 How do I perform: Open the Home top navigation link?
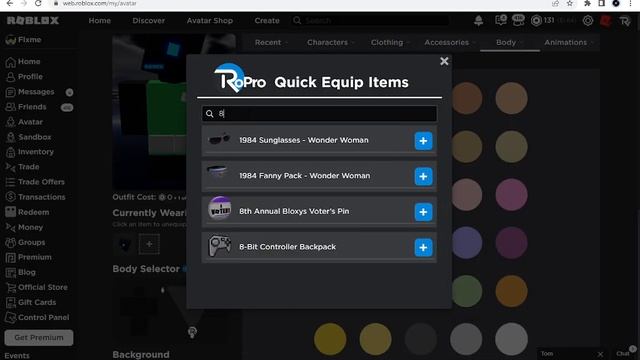point(100,20)
